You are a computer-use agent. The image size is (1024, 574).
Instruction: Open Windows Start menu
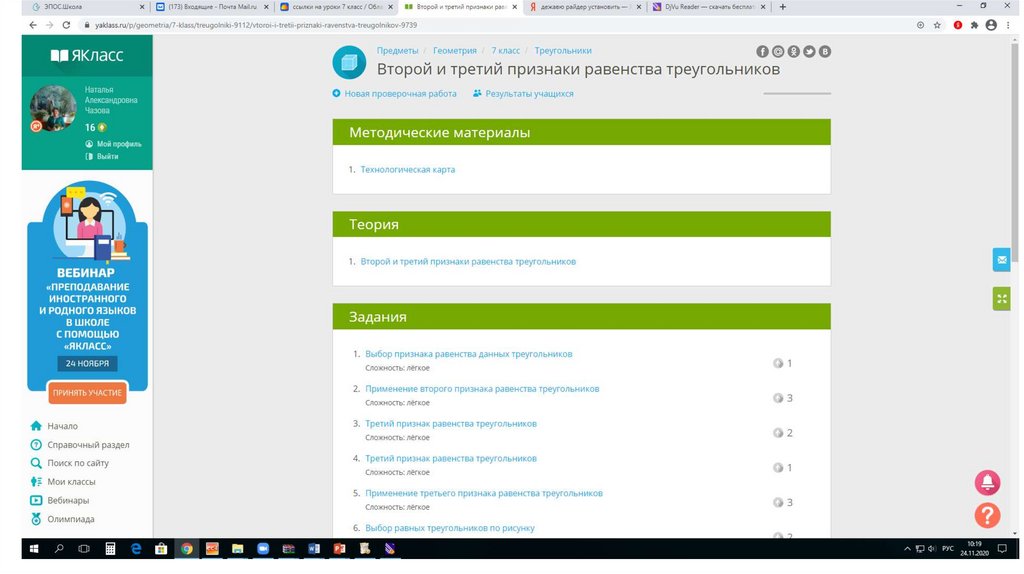click(x=34, y=549)
